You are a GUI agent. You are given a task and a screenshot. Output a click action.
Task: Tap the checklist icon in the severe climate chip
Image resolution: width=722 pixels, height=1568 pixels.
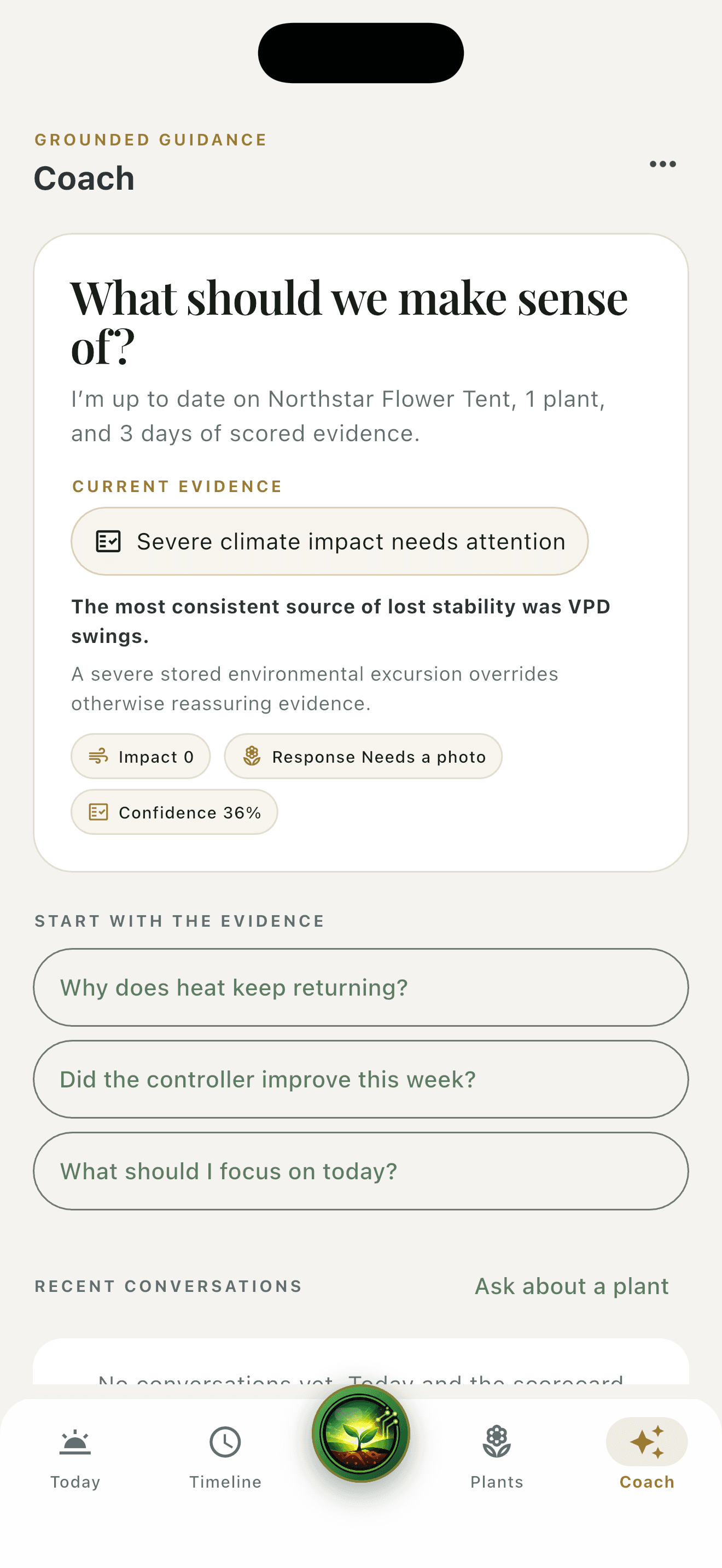point(108,541)
